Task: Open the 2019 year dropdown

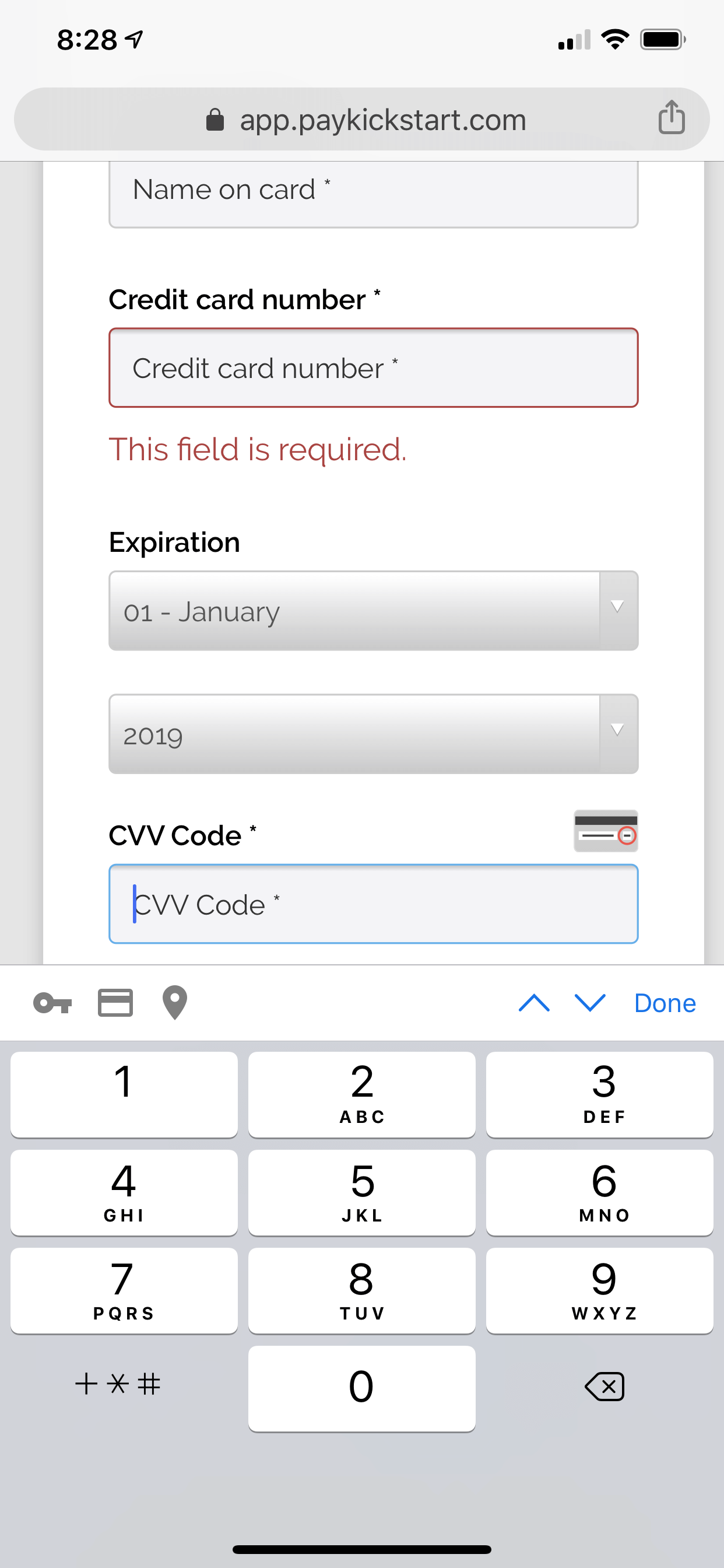Action: (x=373, y=734)
